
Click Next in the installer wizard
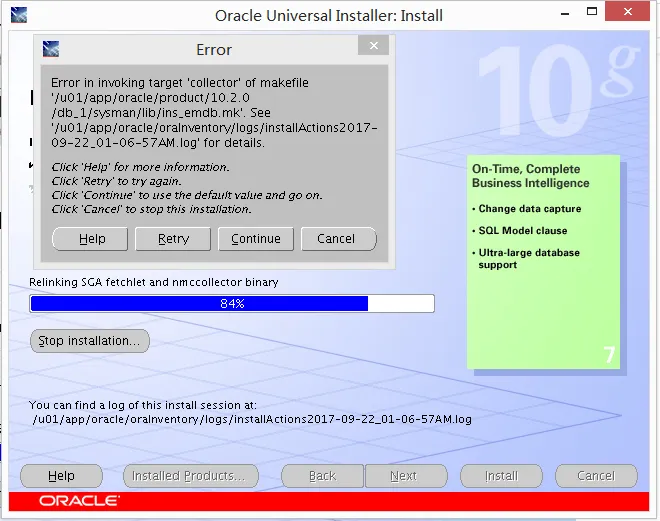pyautogui.click(x=406, y=476)
